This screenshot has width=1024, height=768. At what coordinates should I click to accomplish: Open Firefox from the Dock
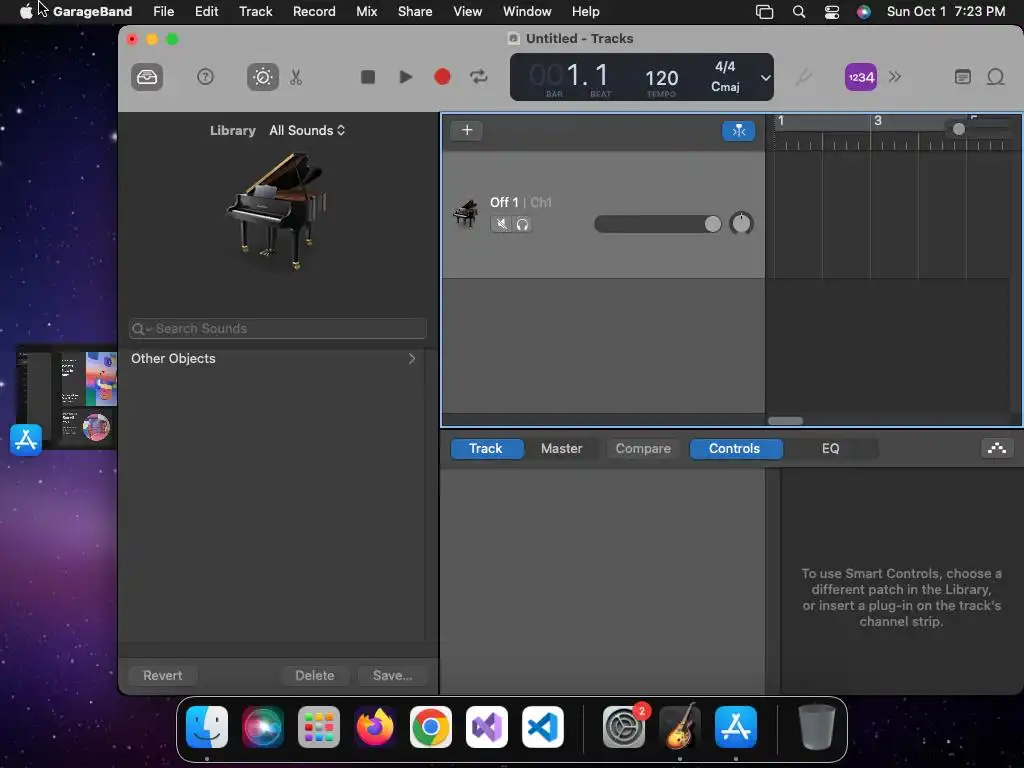click(x=375, y=727)
